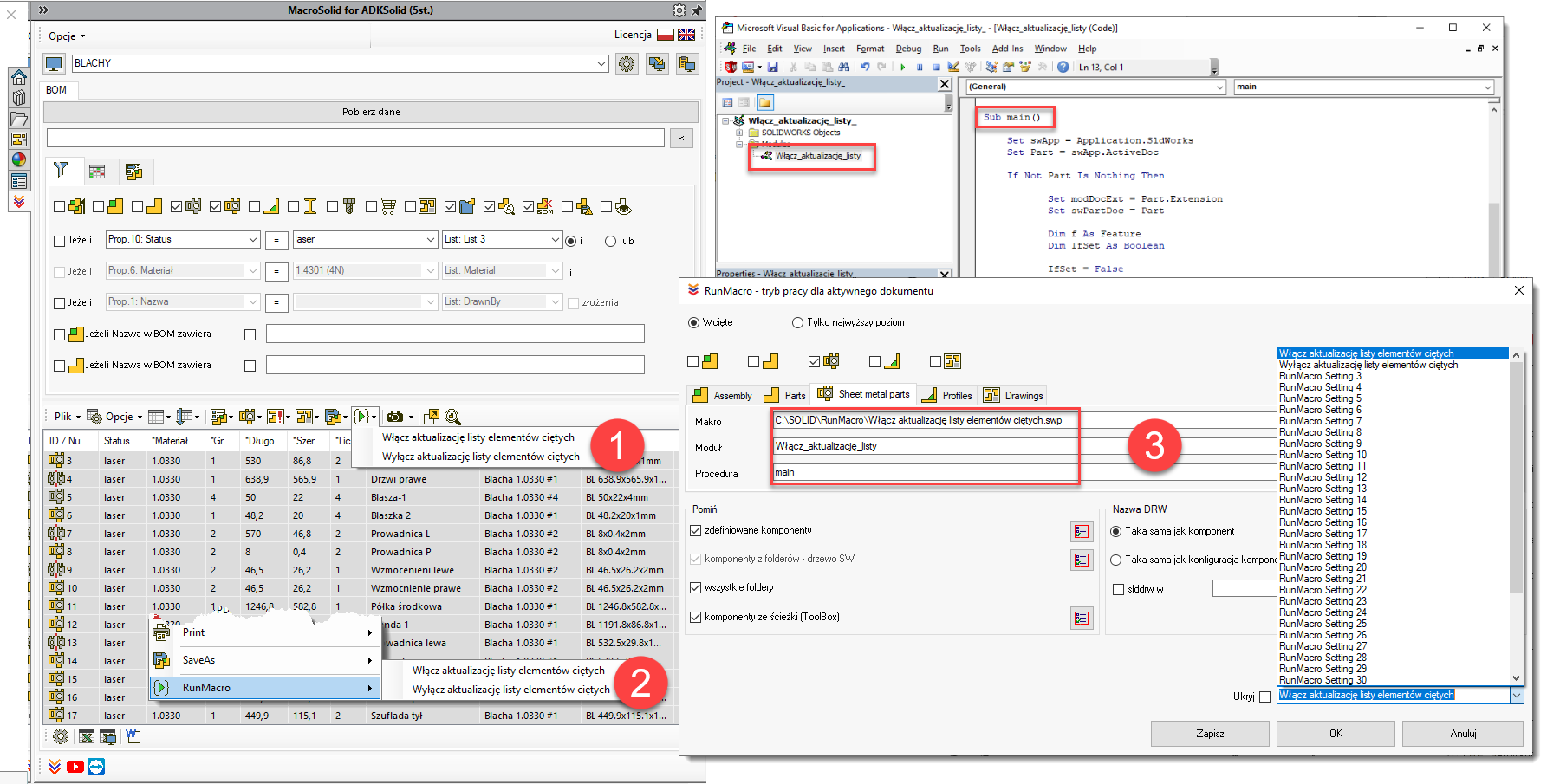Check the 'slddrw w' checkbox
The width and height of the screenshot is (1547, 784).
coord(1118,589)
